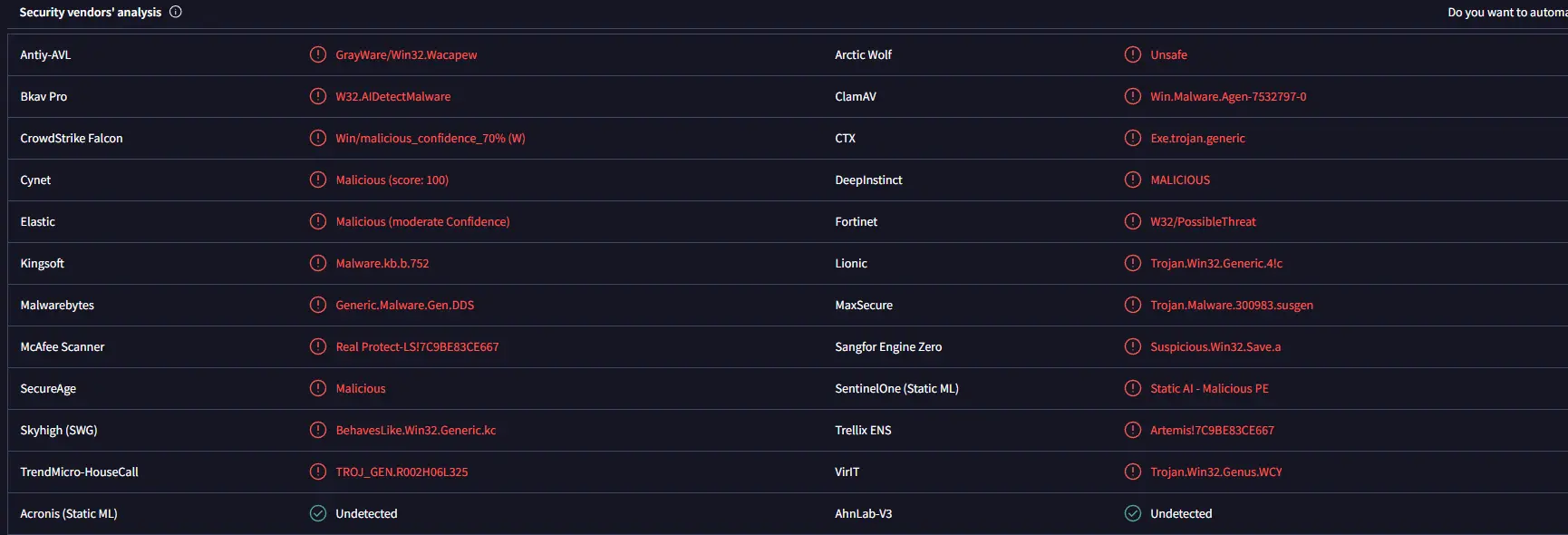Select the GrayWare/Win32.Wacapew detection text

406,54
